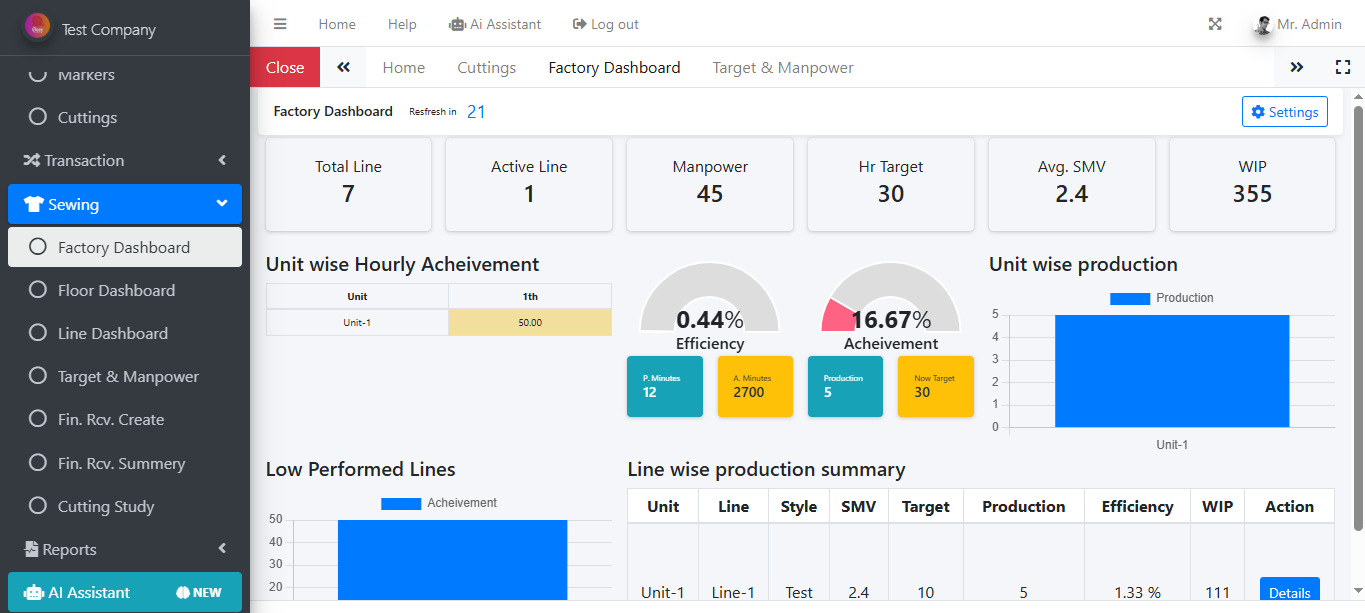Screen dimensions: 1365x613
Task: Click the WIP 355 summary card
Action: pos(1252,184)
